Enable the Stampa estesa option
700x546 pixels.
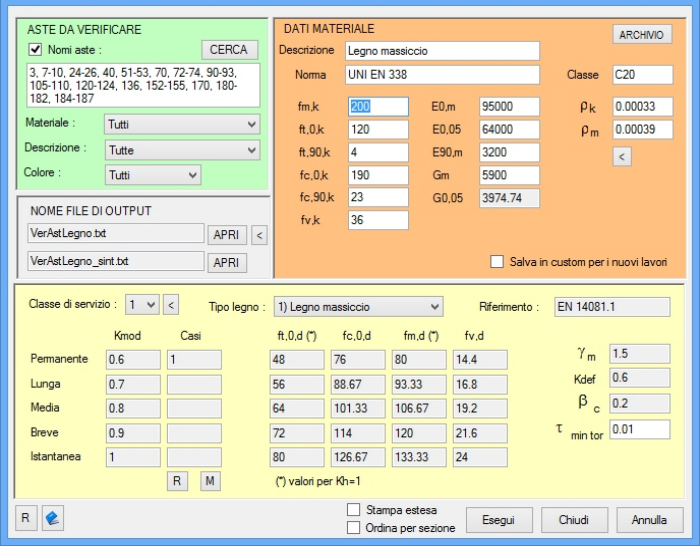[x=353, y=510]
